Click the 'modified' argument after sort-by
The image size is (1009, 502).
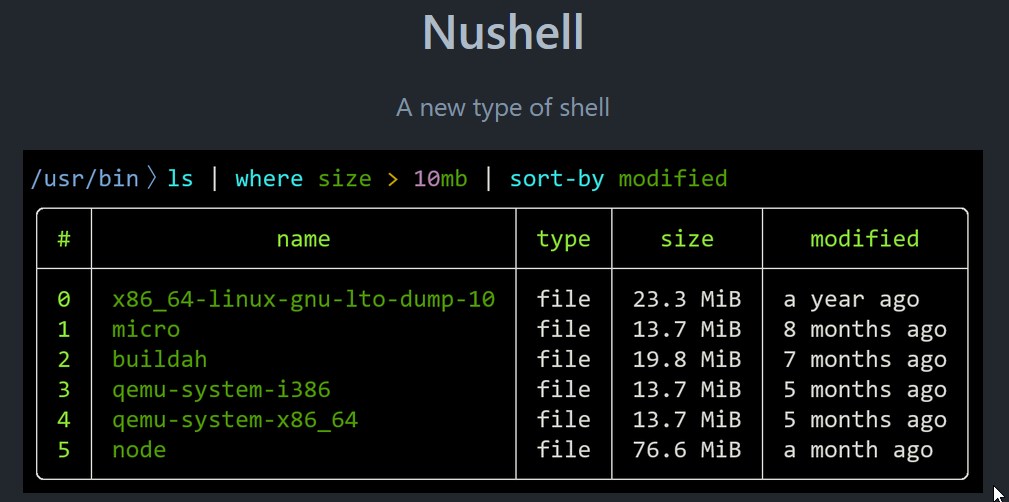(672, 178)
